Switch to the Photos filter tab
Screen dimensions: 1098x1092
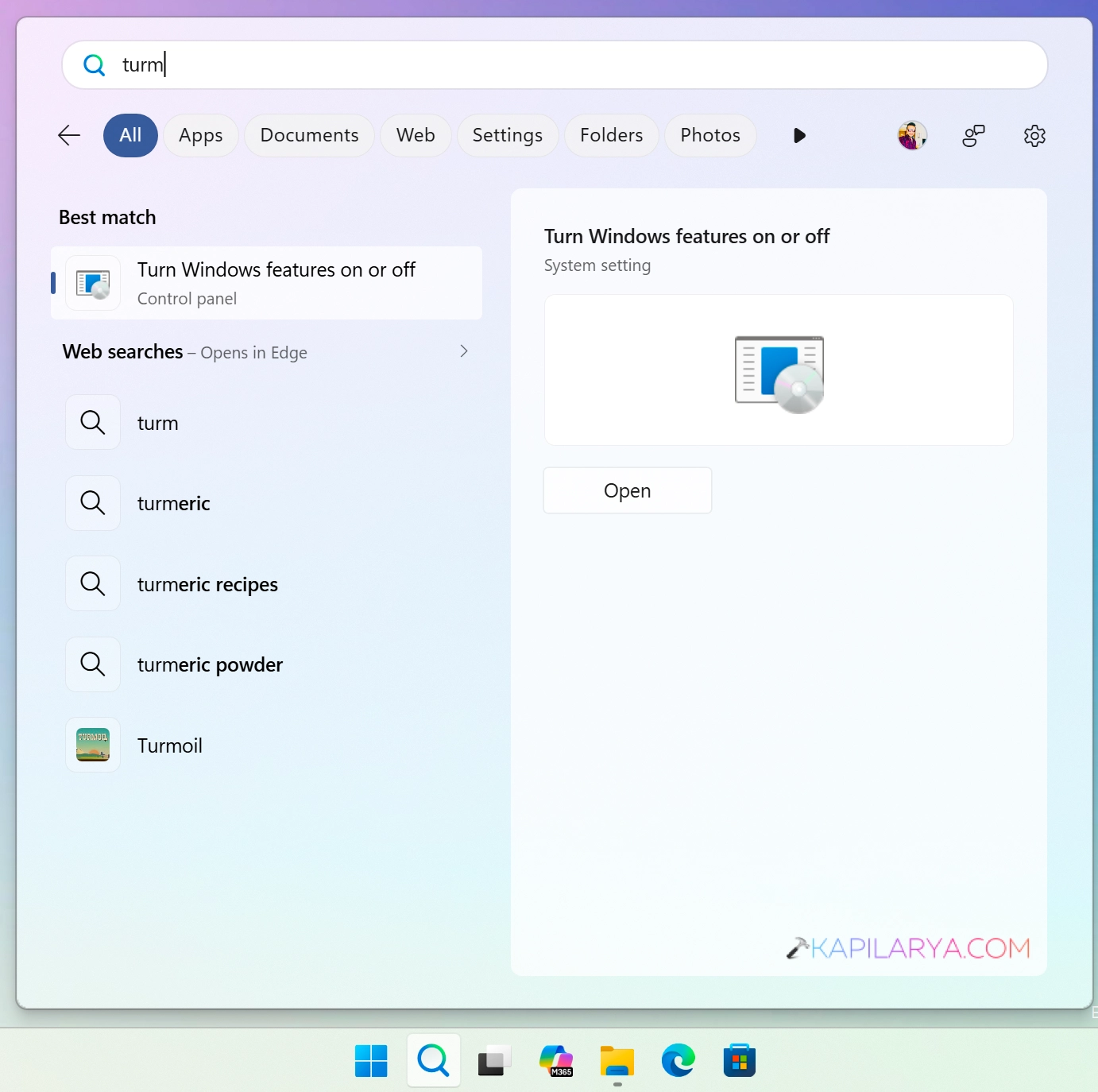pos(710,135)
